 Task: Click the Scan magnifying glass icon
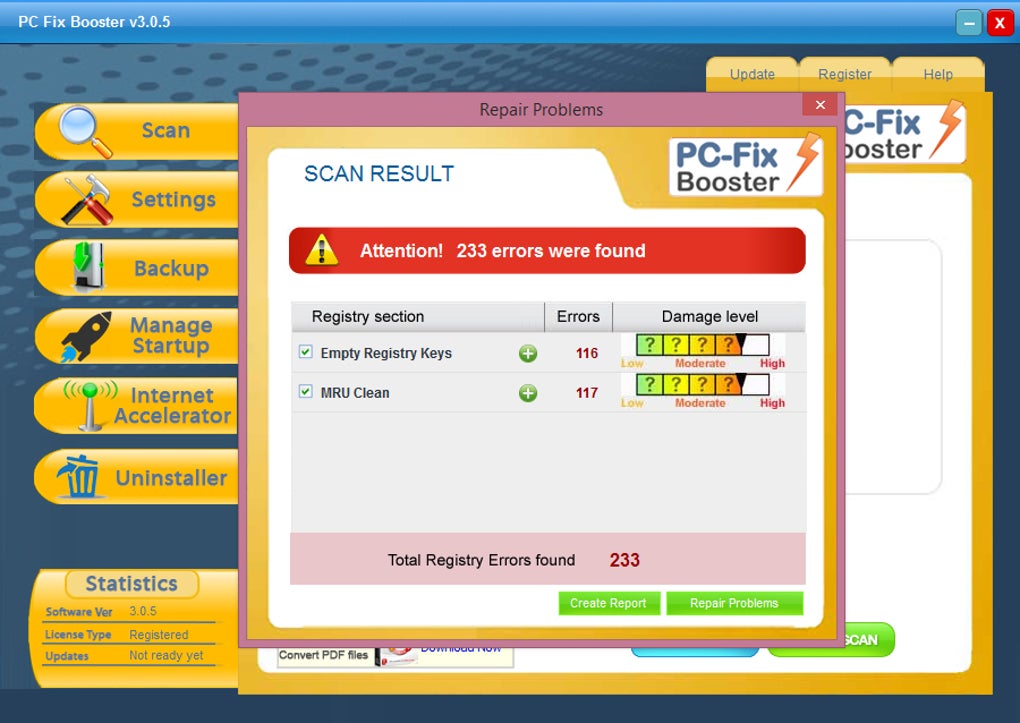pyautogui.click(x=85, y=131)
